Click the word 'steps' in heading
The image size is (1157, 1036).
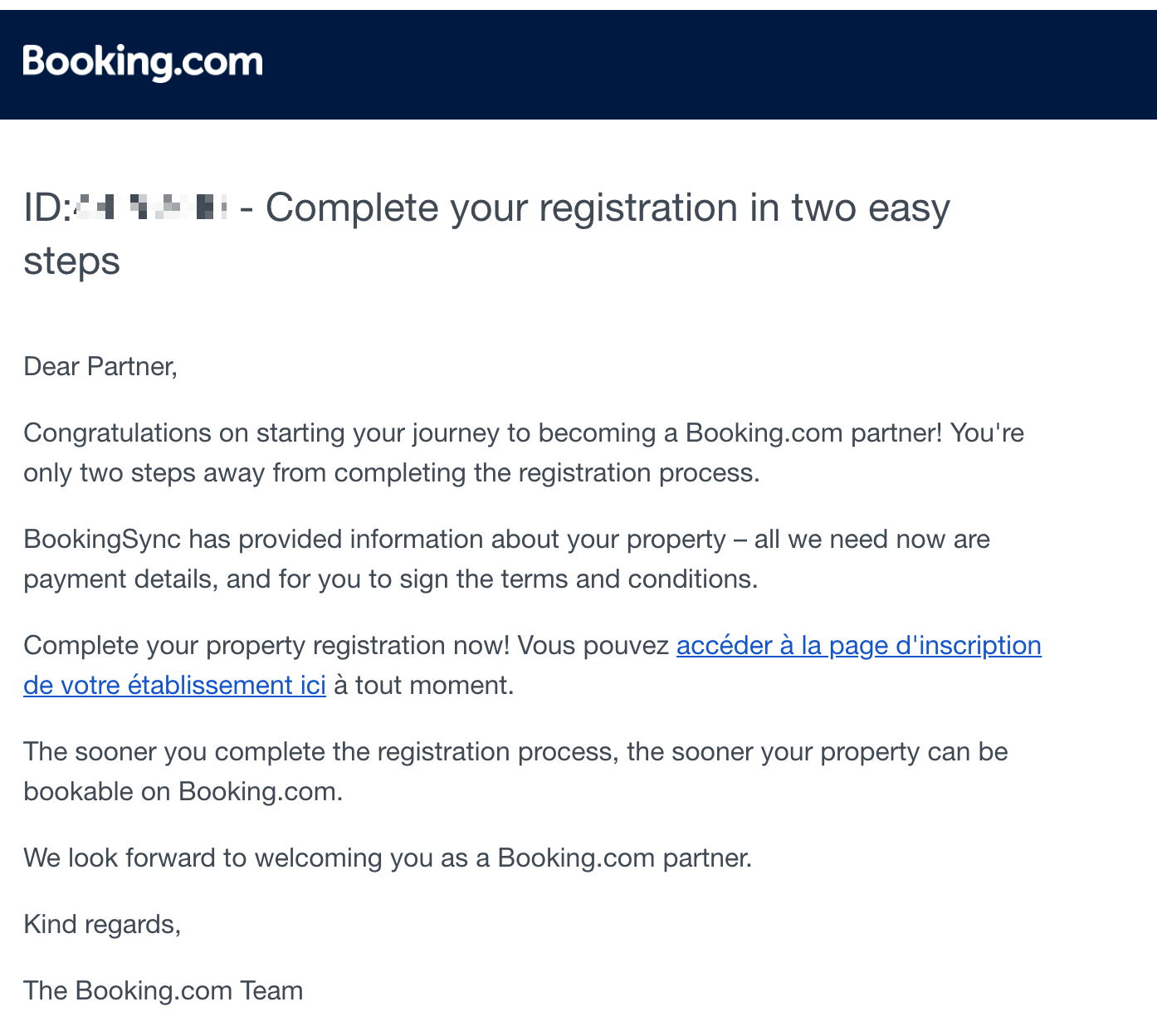[x=71, y=261]
